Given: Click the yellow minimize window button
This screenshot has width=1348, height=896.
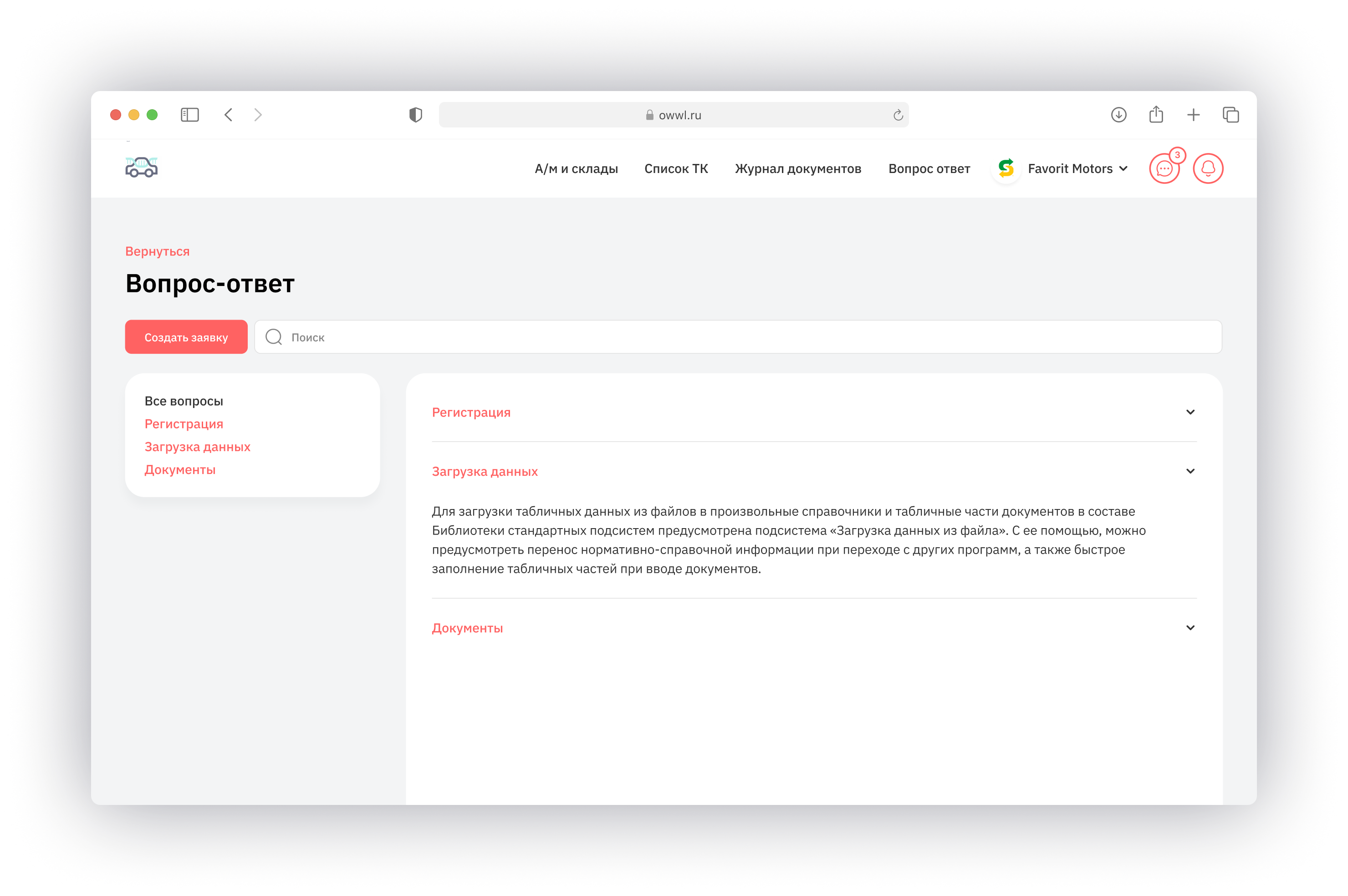Looking at the screenshot, I should 134,115.
